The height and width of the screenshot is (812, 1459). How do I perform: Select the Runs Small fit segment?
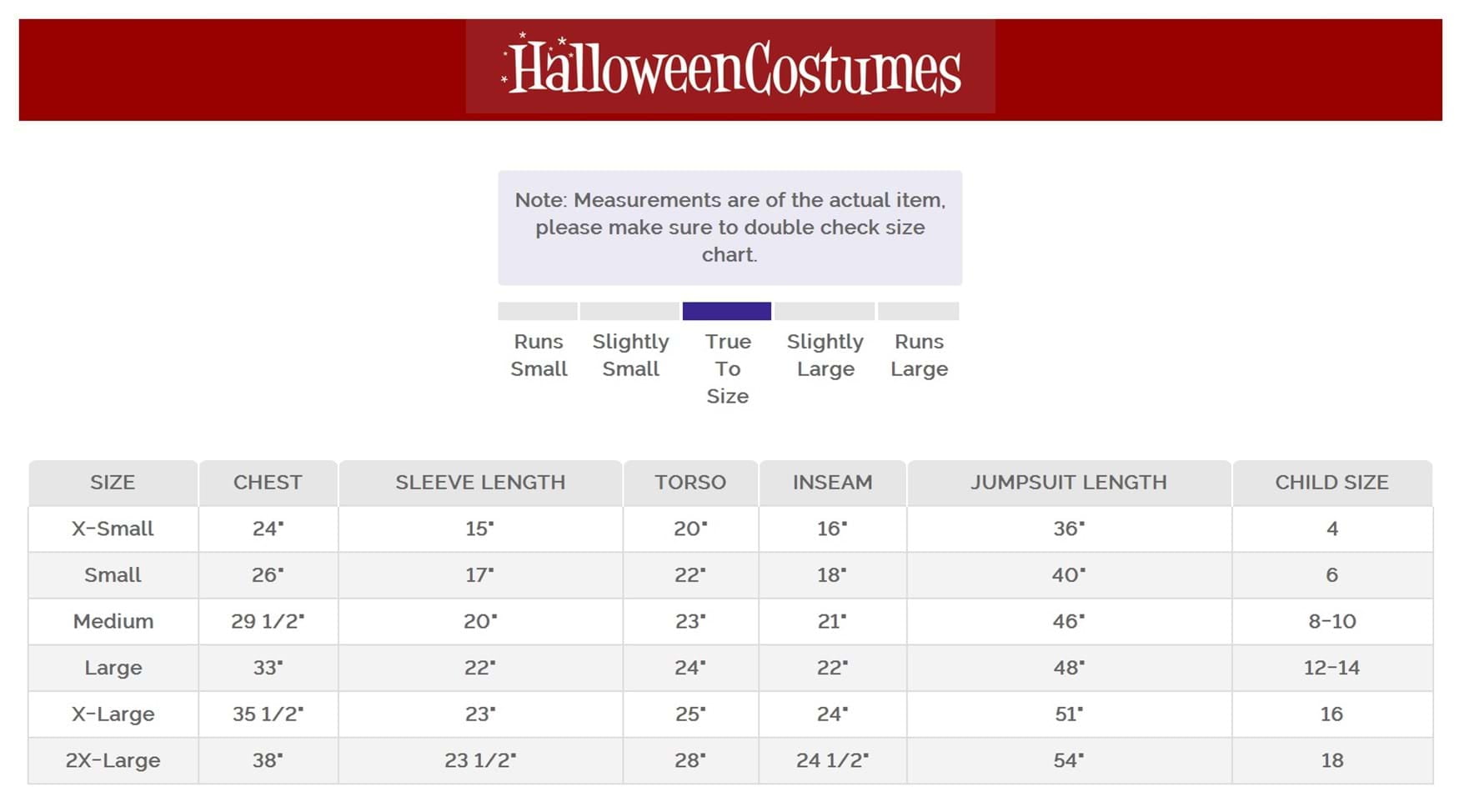click(538, 311)
